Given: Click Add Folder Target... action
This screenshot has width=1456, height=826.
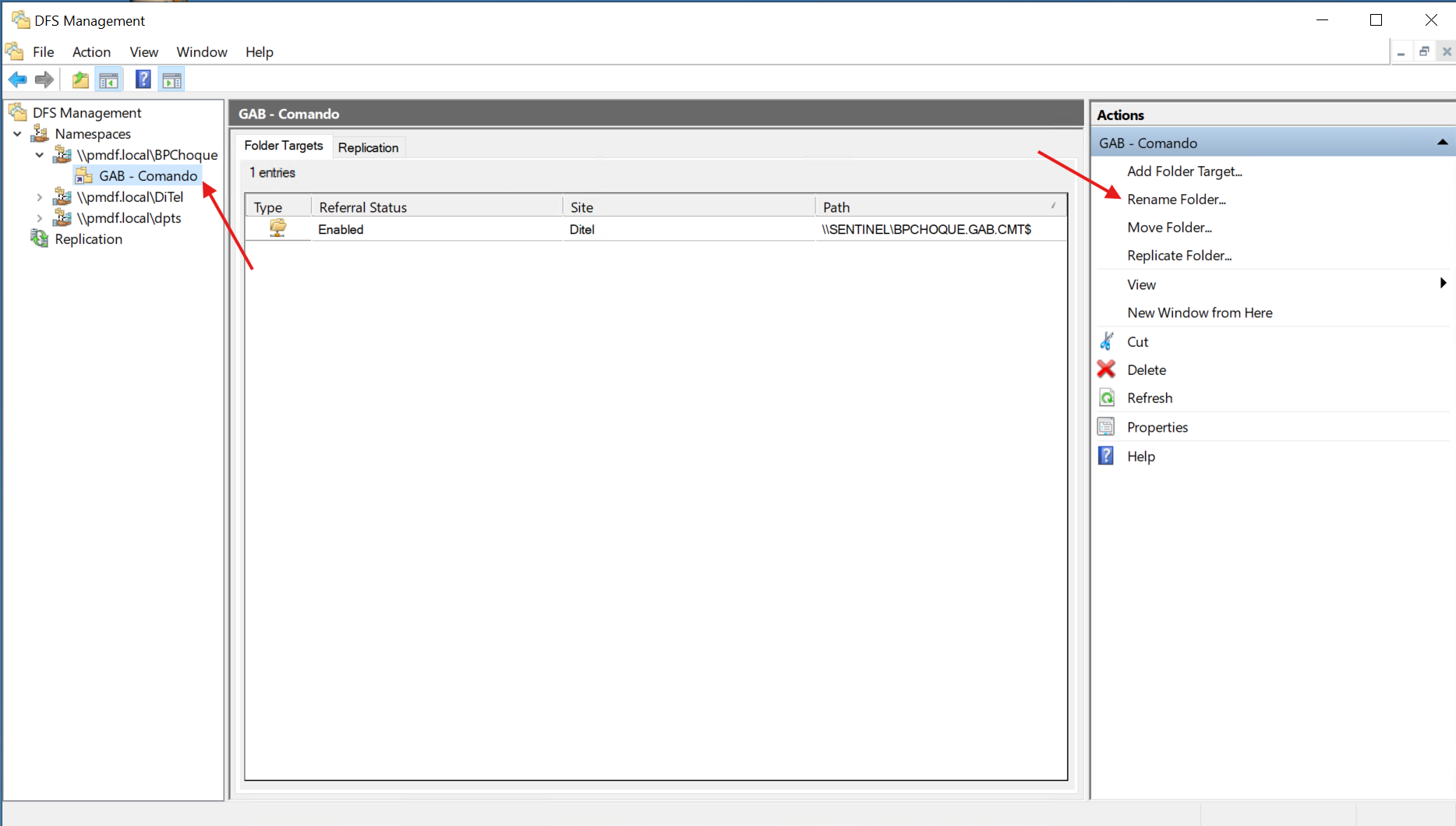Looking at the screenshot, I should point(1184,171).
